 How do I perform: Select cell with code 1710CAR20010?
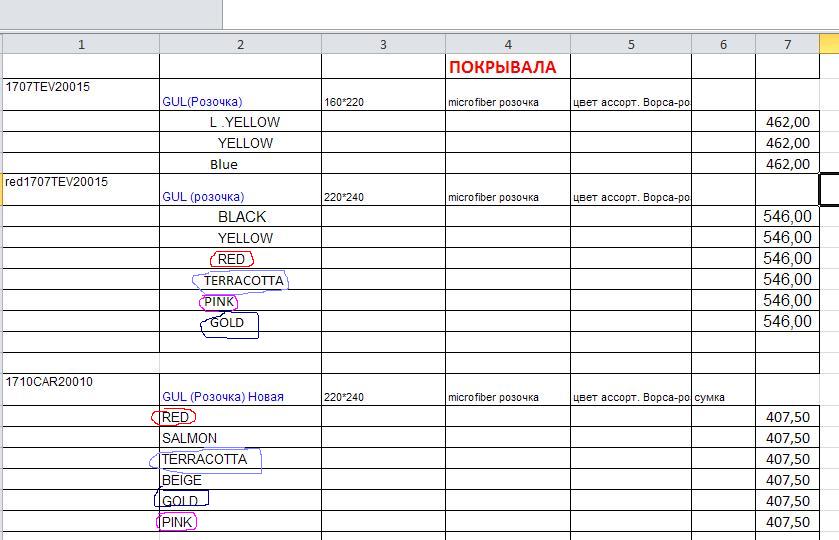[81, 390]
